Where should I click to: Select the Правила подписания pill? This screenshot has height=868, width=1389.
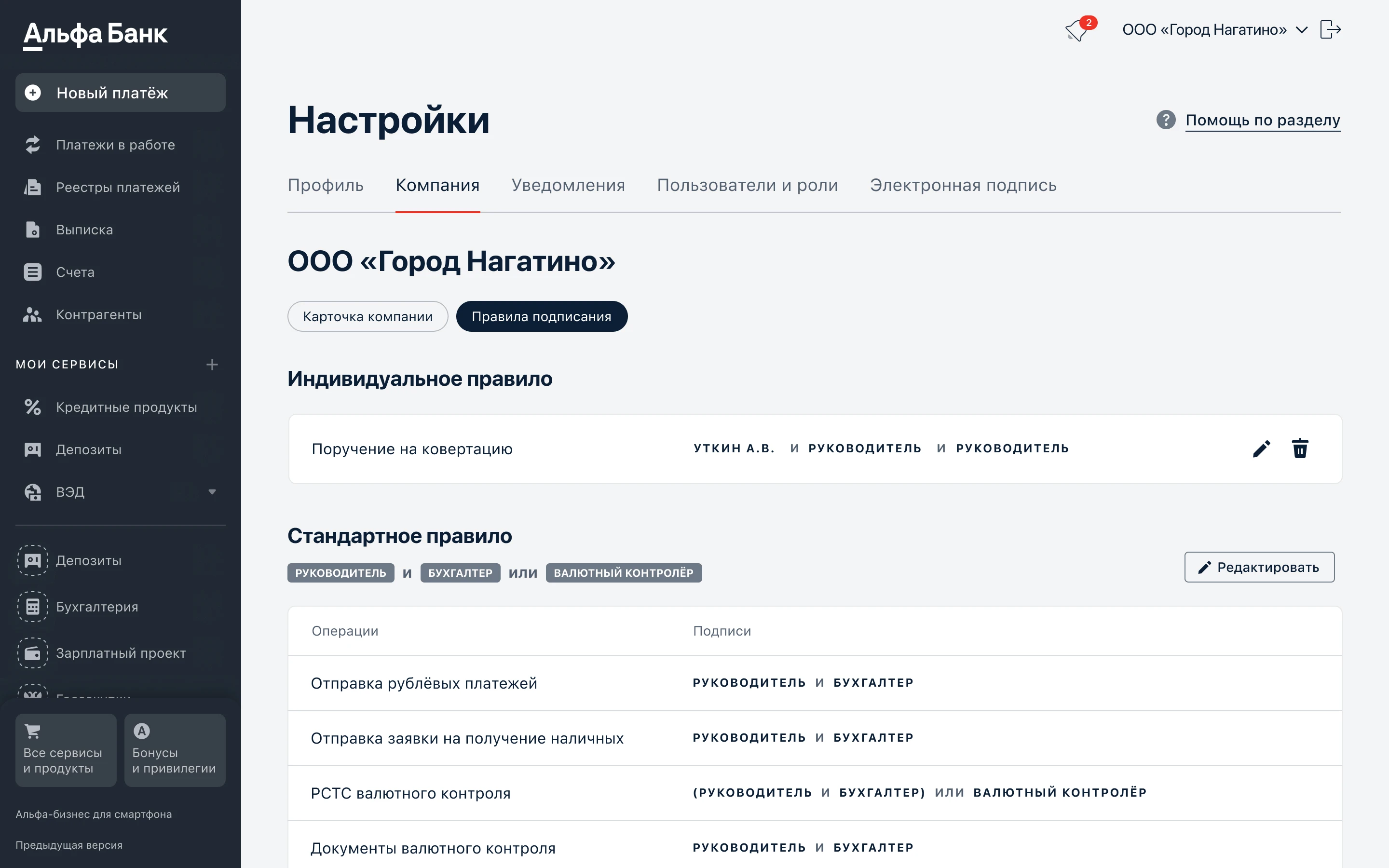[x=541, y=316]
